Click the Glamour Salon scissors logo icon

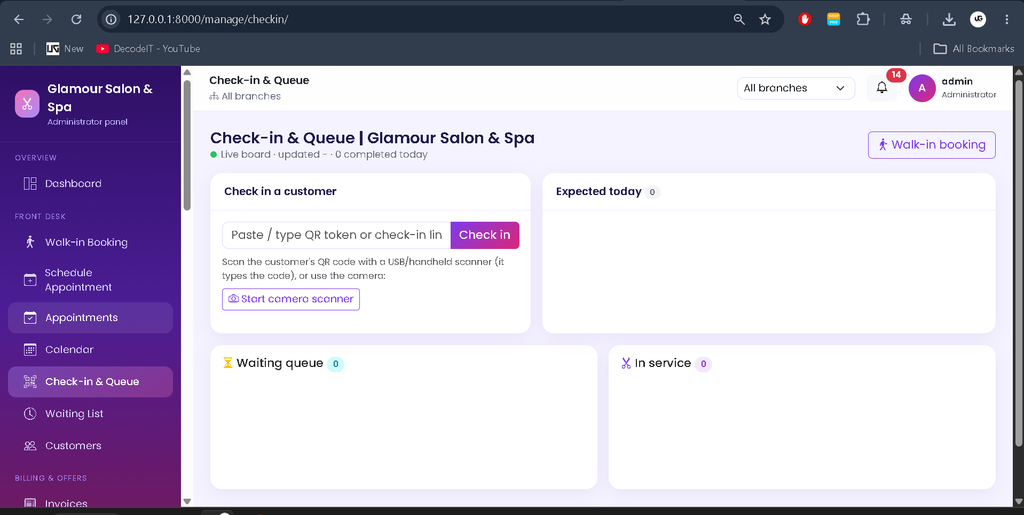click(x=27, y=104)
